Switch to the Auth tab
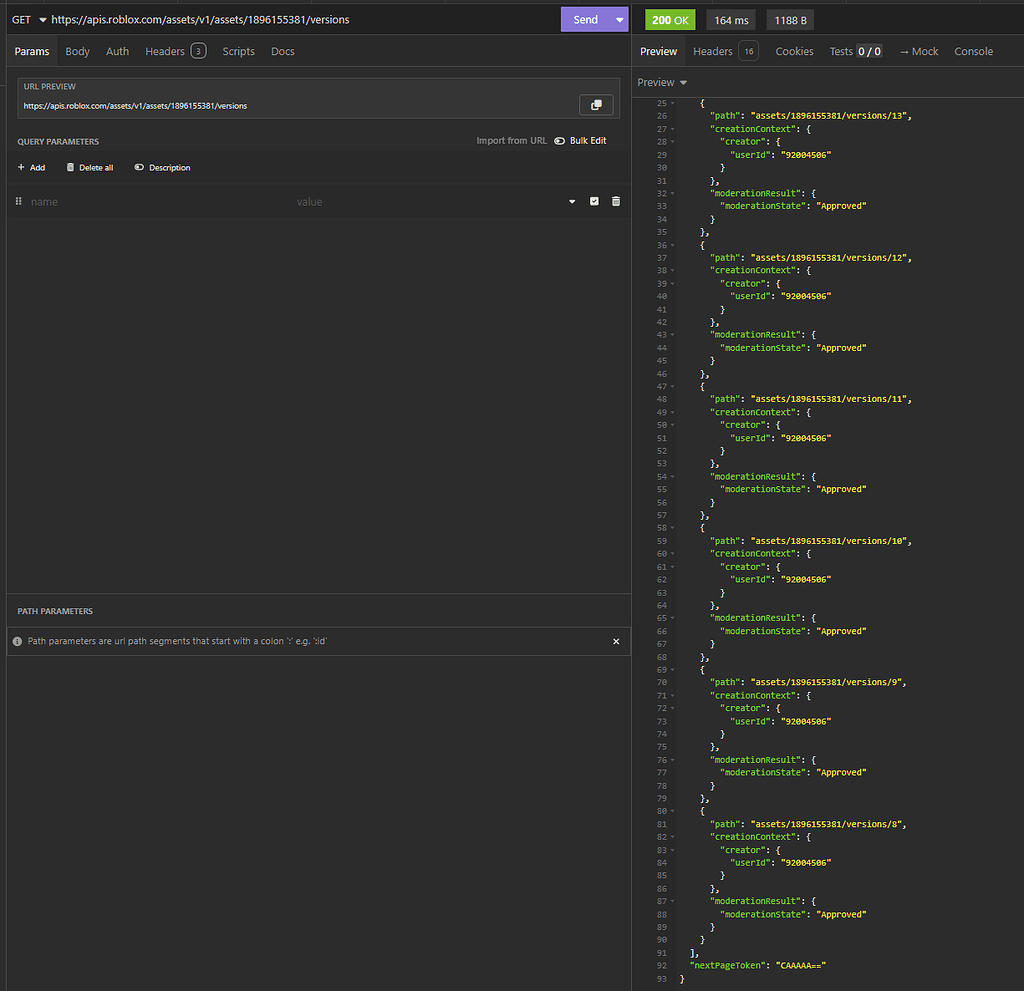This screenshot has height=991, width=1024. coord(118,51)
